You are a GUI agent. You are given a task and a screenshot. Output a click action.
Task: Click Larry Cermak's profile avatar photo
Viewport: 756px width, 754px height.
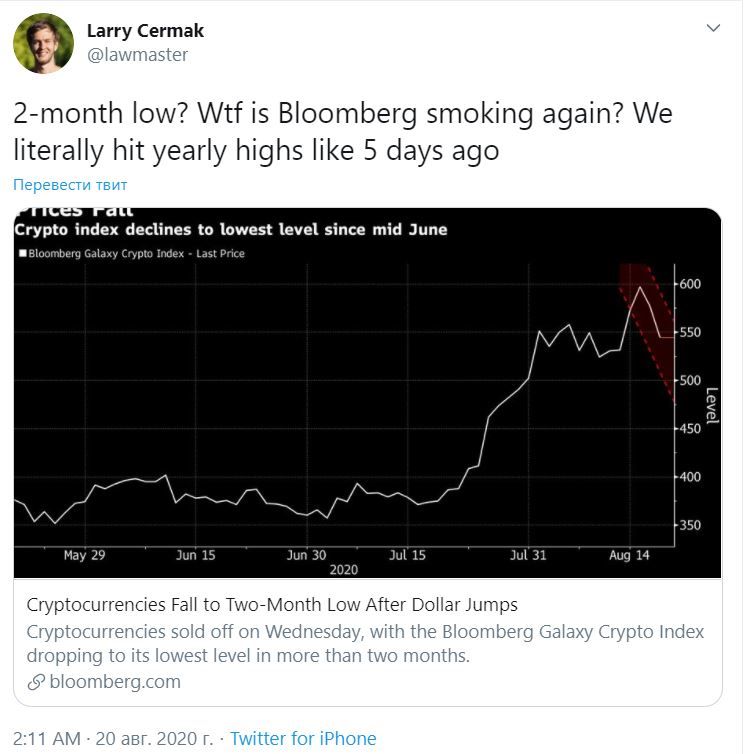point(43,43)
